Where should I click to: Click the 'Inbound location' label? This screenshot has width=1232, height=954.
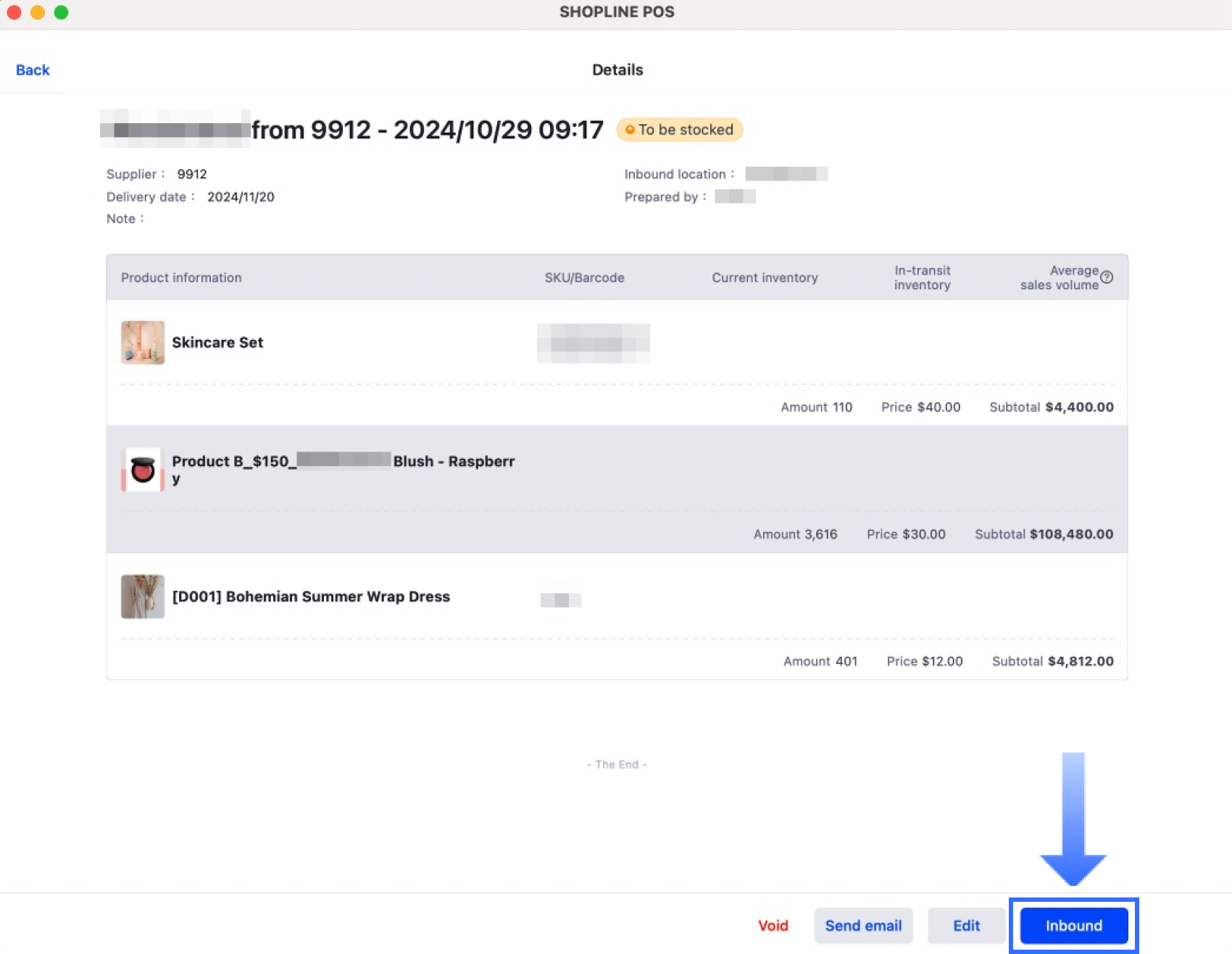[x=679, y=174]
